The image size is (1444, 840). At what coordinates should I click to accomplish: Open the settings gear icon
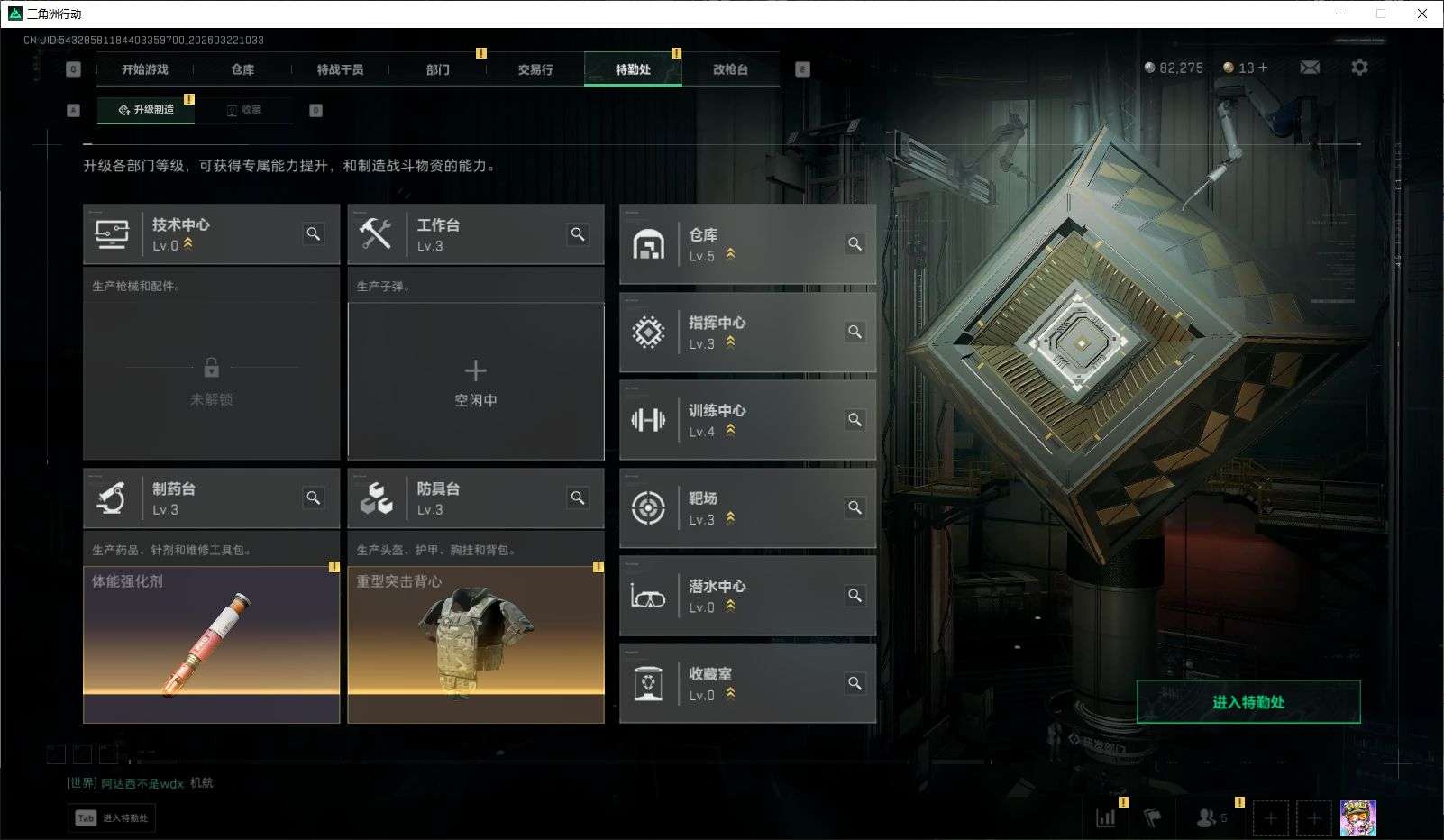[1359, 68]
